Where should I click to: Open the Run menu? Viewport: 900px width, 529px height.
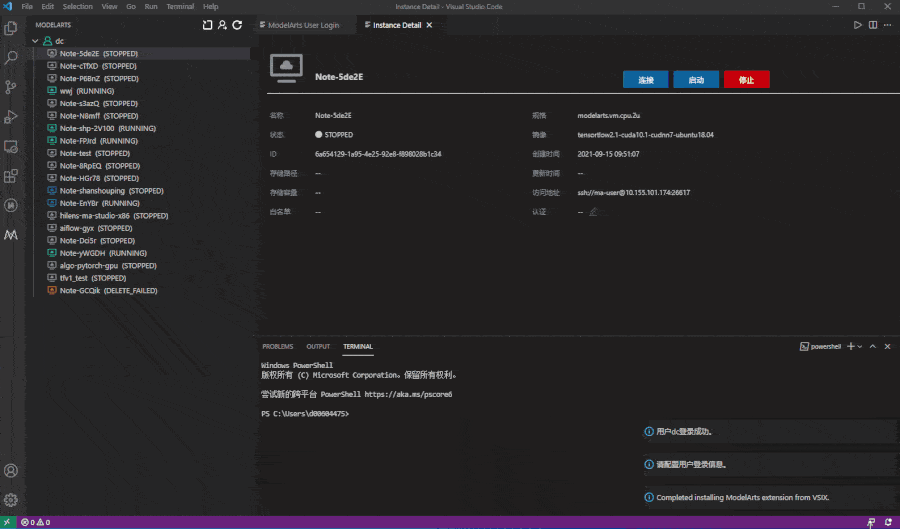click(151, 6)
